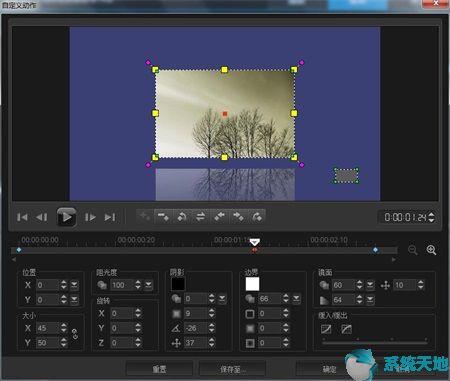Viewport: 450px width, 381px height.
Task: Click the swap keyframes double-arrow icon
Action: click(200, 217)
